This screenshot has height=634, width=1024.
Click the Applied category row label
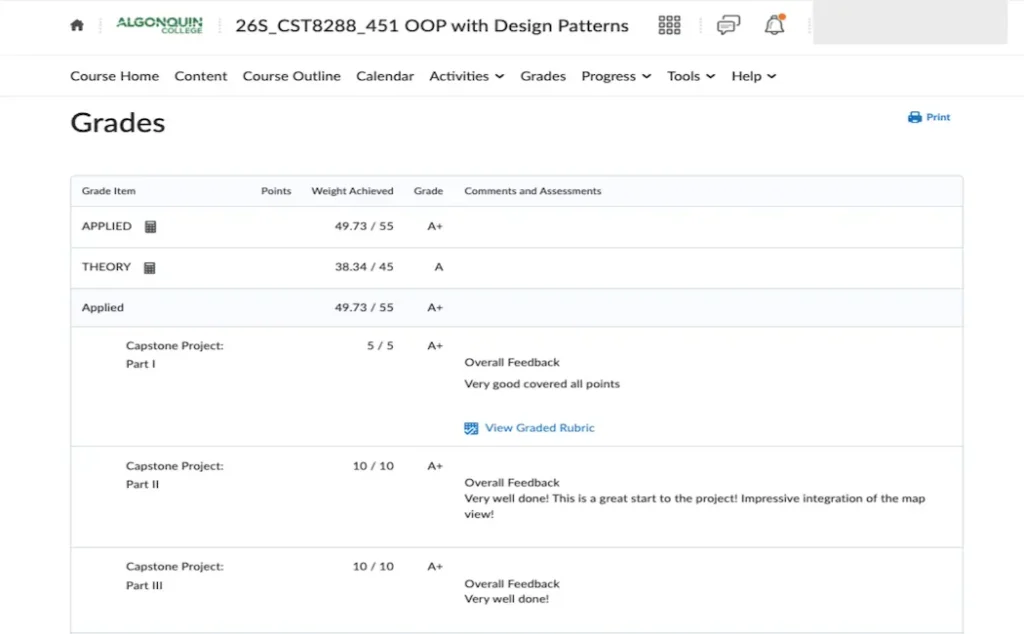103,308
